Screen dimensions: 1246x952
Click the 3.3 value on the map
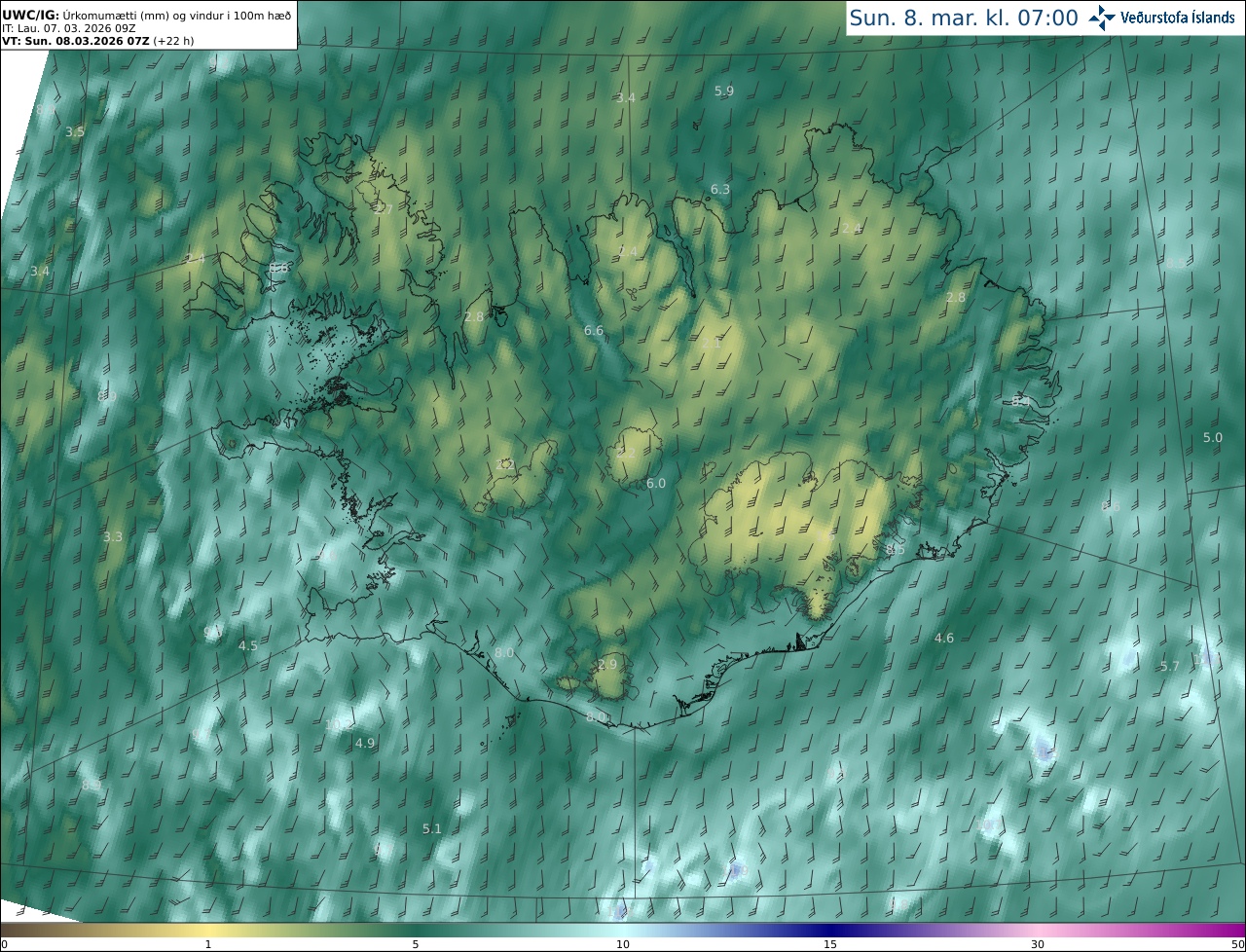[113, 537]
